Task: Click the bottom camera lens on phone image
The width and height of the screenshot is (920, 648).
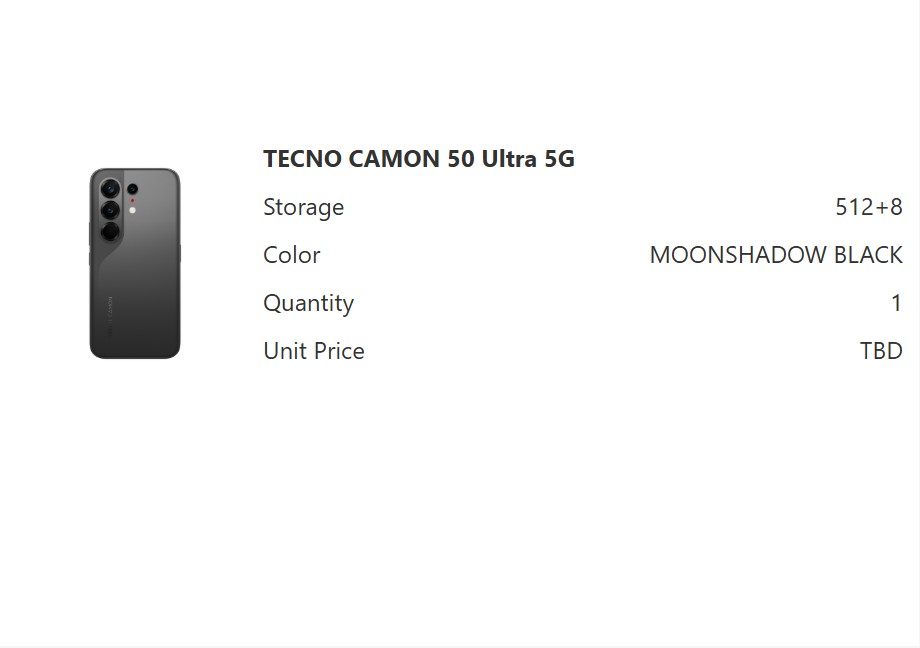Action: (110, 231)
